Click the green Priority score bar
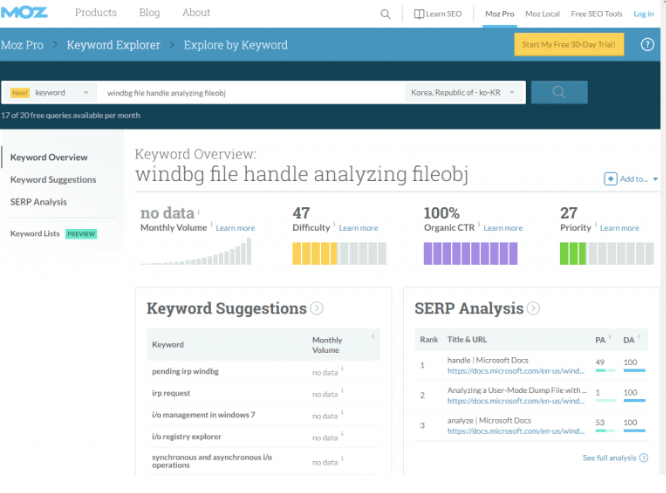The width and height of the screenshot is (666, 493). point(607,254)
